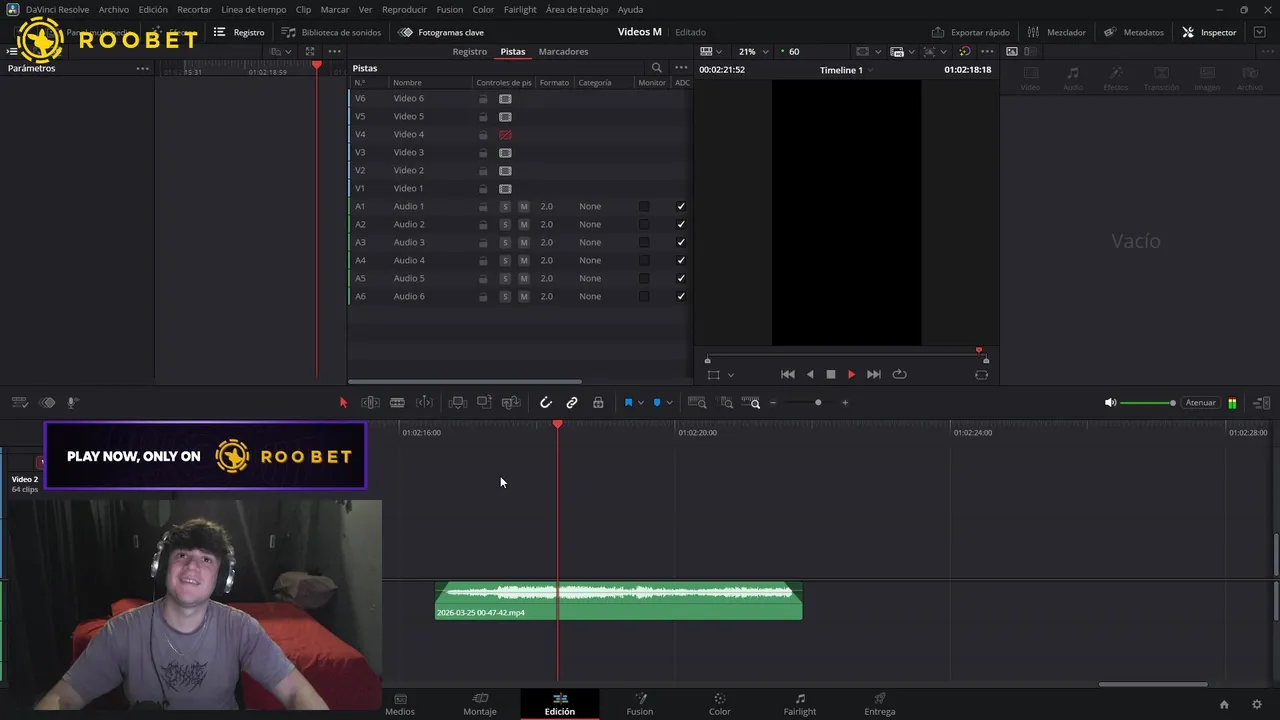Screen dimensions: 1280x720
Task: Open the Fusion menu
Action: pos(449,9)
